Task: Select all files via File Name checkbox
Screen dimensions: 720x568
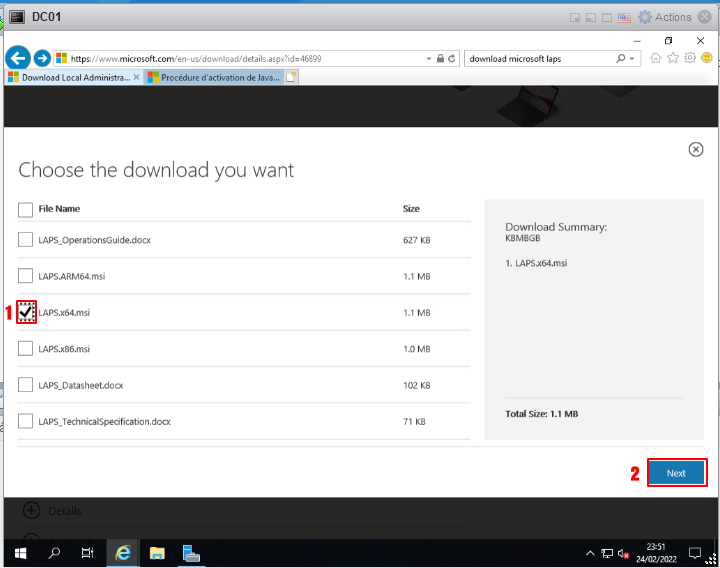Action: point(26,209)
